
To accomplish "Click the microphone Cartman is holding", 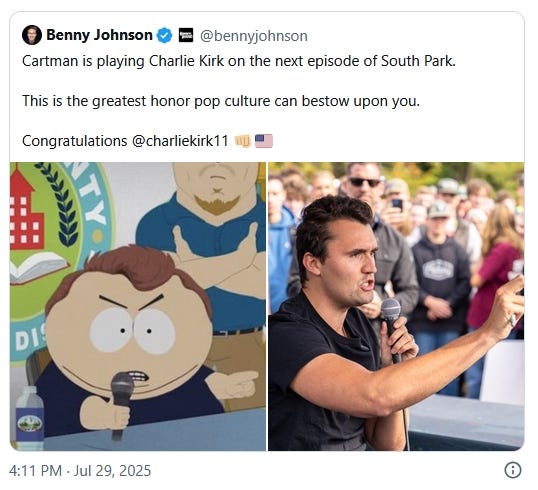I will 121,404.
